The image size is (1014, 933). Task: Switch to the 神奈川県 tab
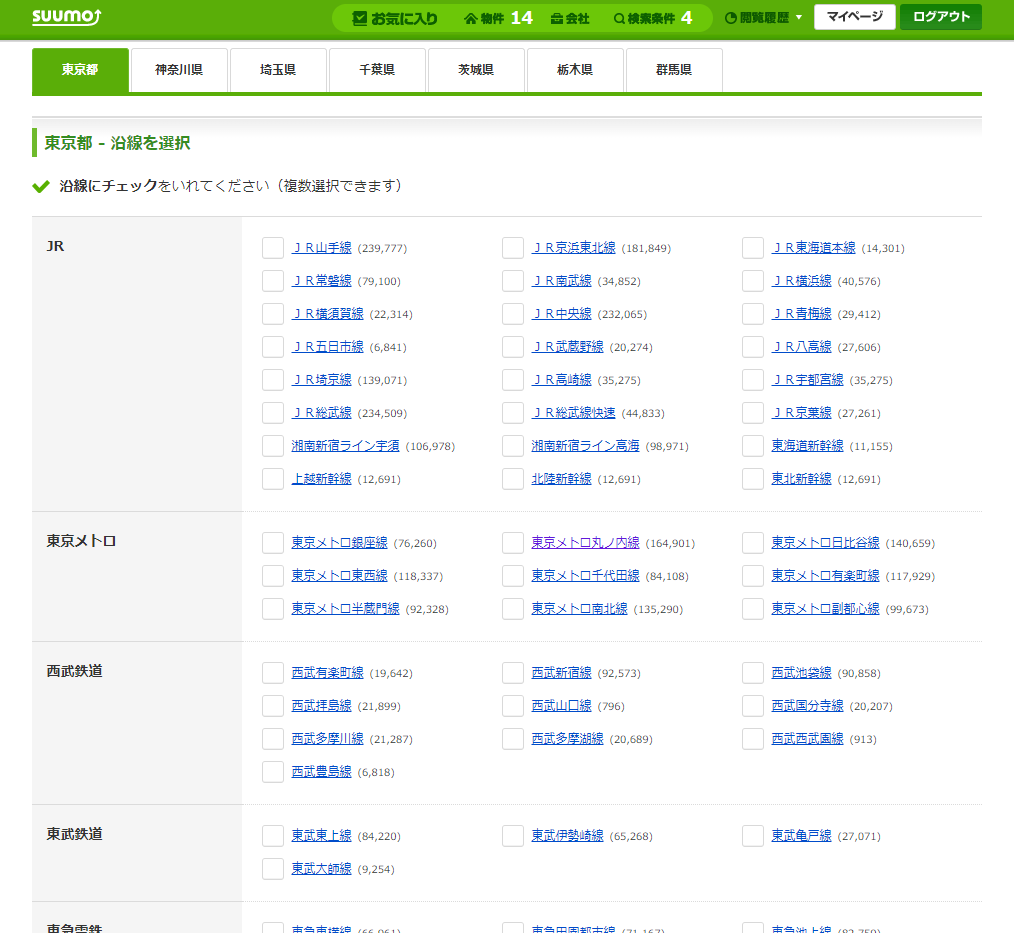(x=179, y=70)
